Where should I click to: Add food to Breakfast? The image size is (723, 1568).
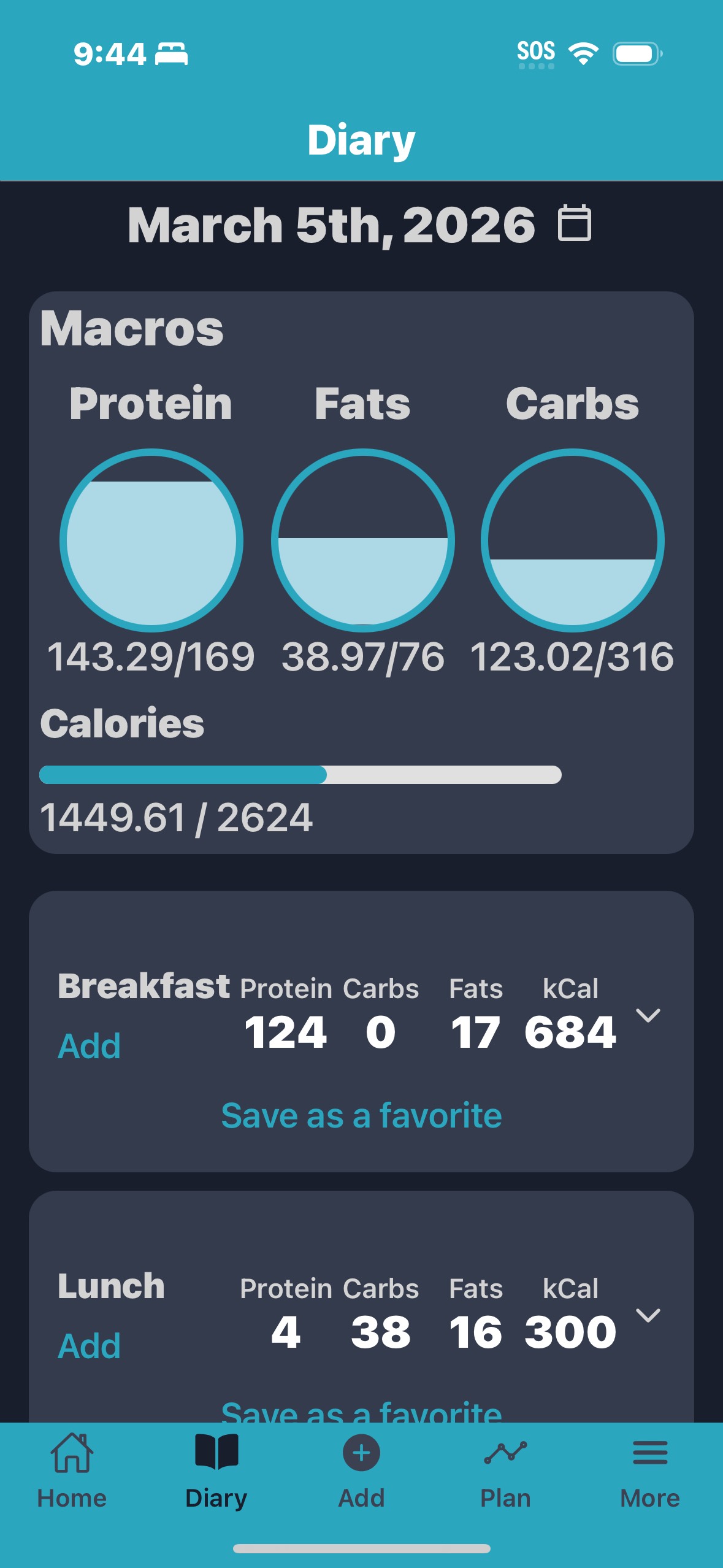[89, 1046]
